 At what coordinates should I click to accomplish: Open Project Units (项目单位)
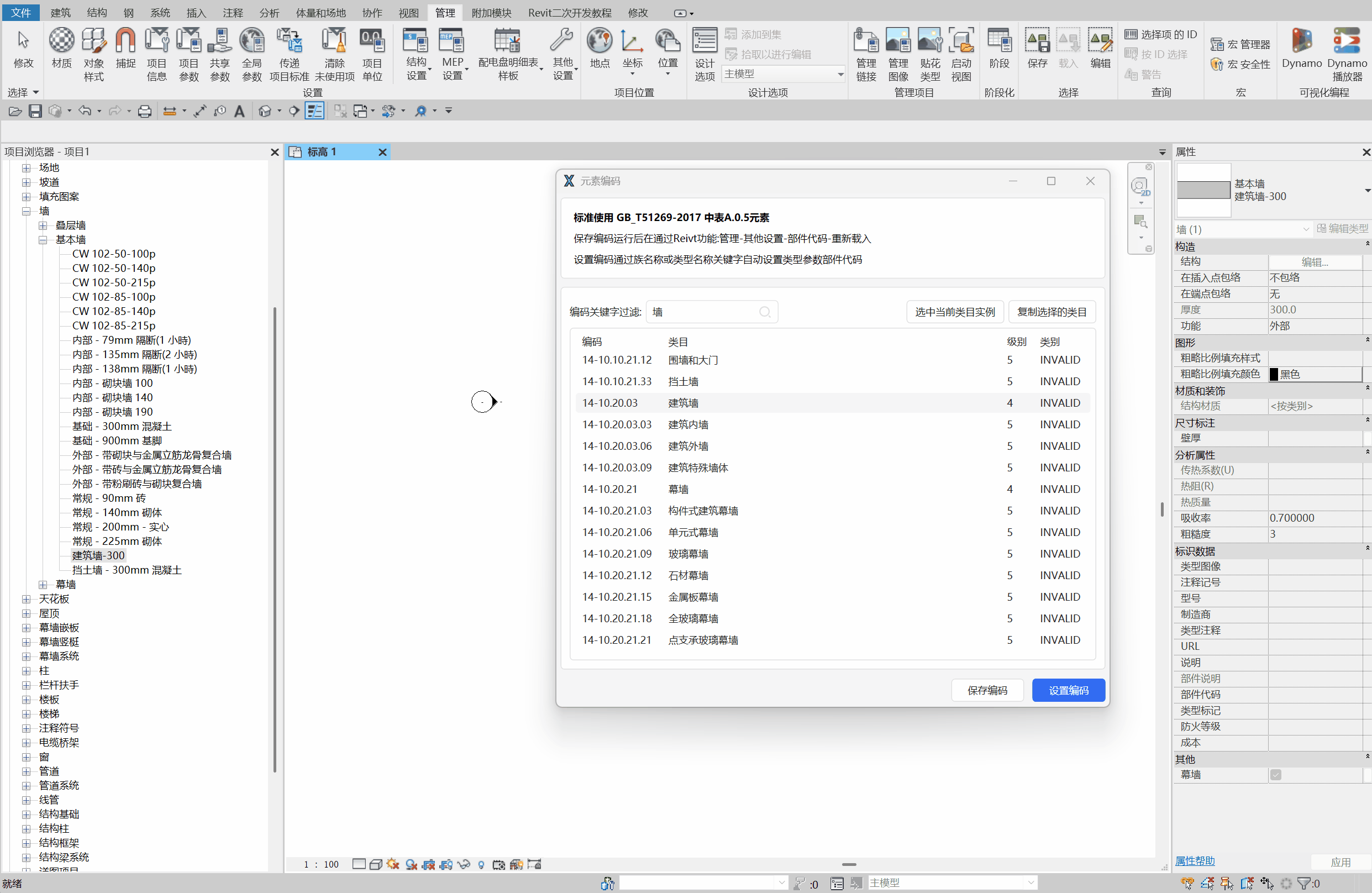[x=372, y=55]
